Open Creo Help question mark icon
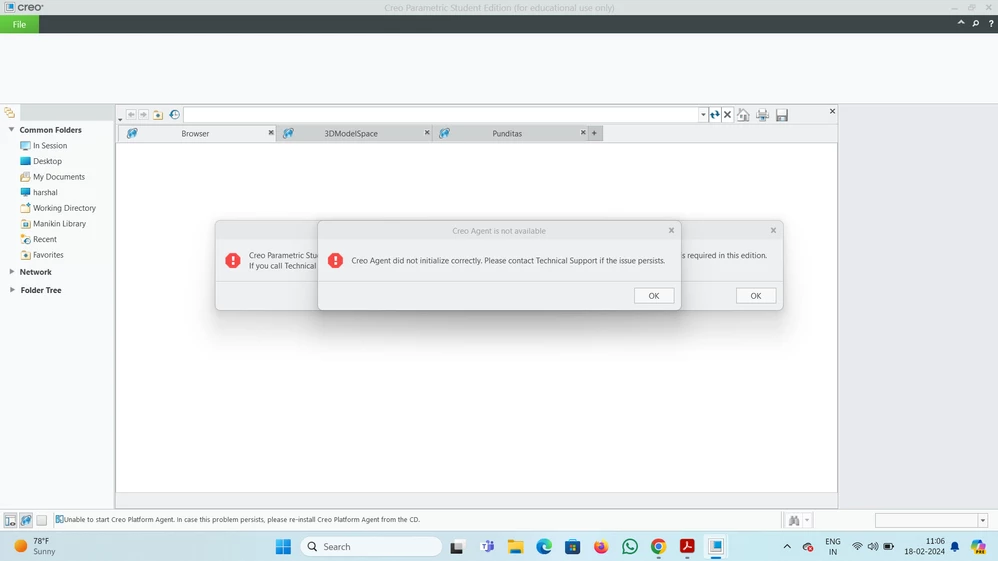 (990, 24)
